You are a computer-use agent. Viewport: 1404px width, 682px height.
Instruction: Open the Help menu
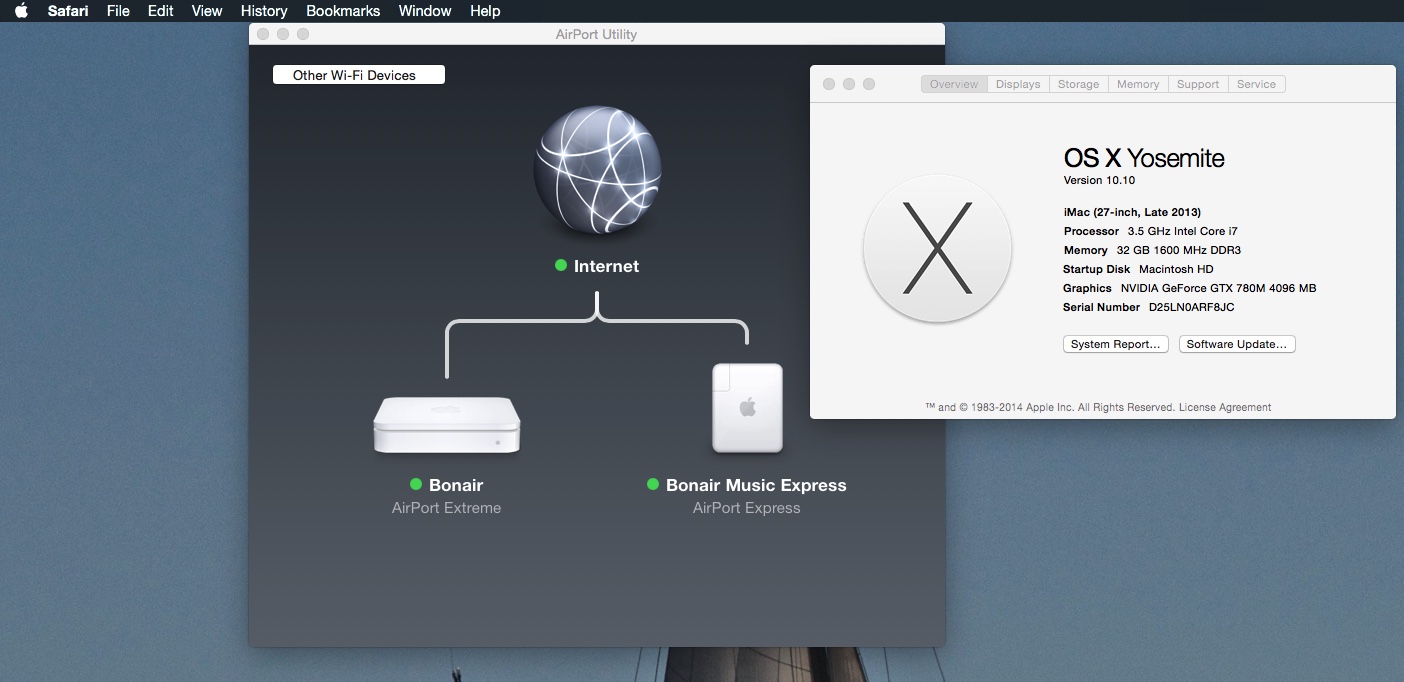[485, 11]
